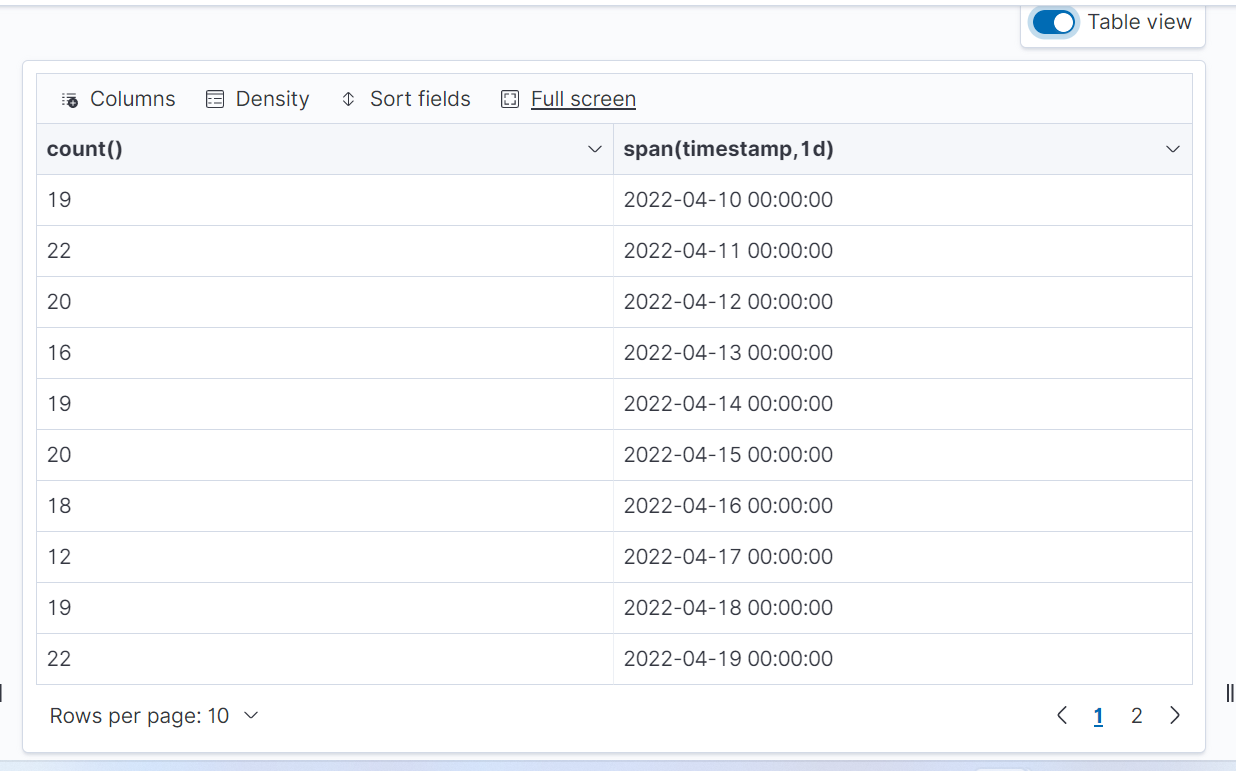The image size is (1236, 771).
Task: Select cell 2022-04-15 00:00:00
Action: 902,455
